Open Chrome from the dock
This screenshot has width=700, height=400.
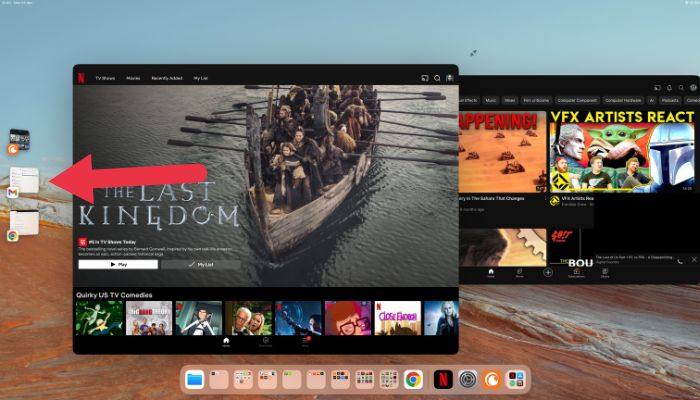click(x=413, y=379)
